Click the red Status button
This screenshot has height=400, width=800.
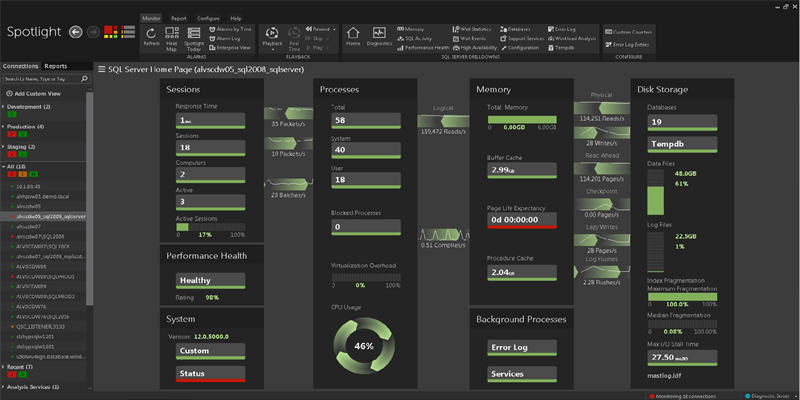coord(211,373)
